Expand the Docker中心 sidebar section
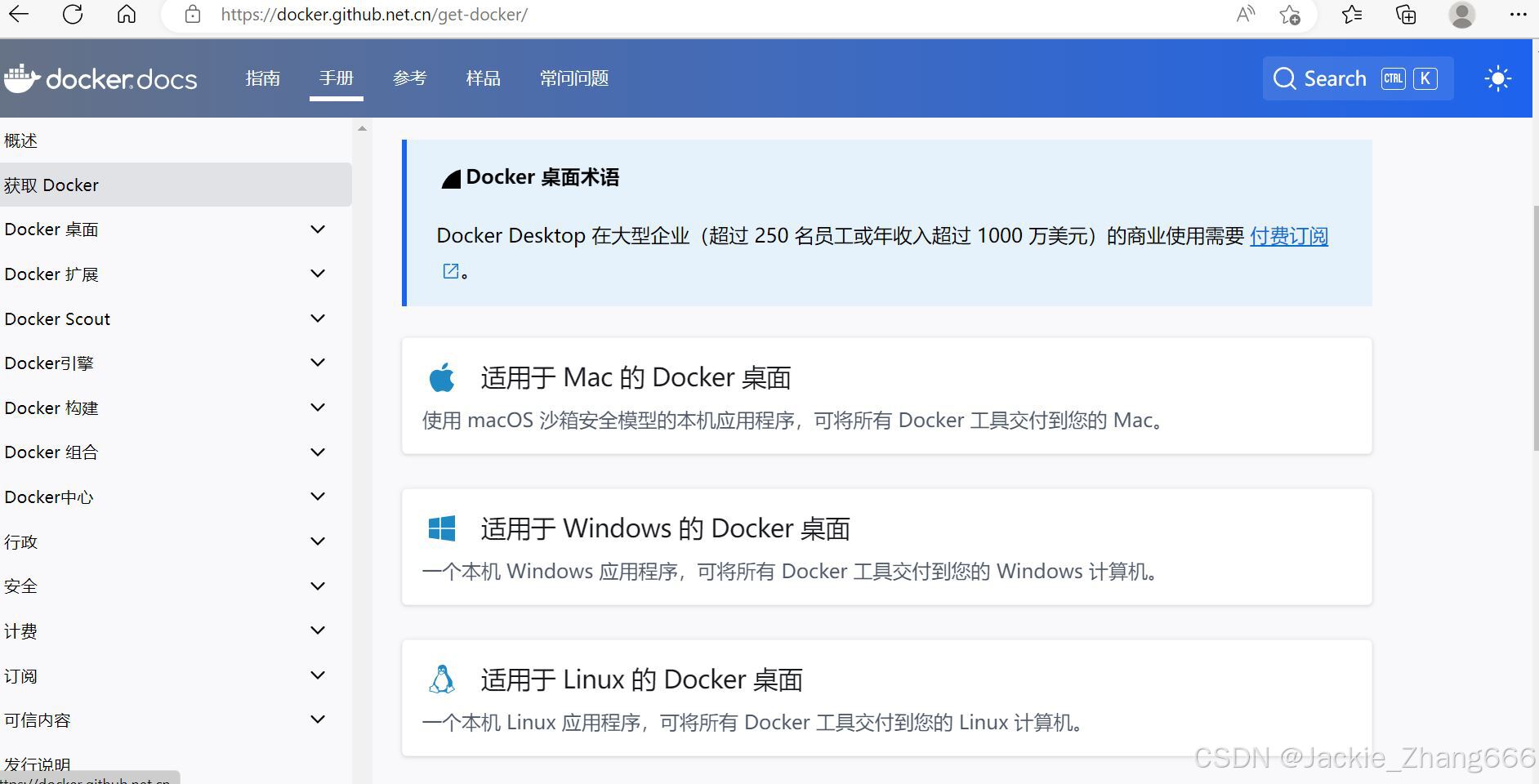 click(x=318, y=497)
